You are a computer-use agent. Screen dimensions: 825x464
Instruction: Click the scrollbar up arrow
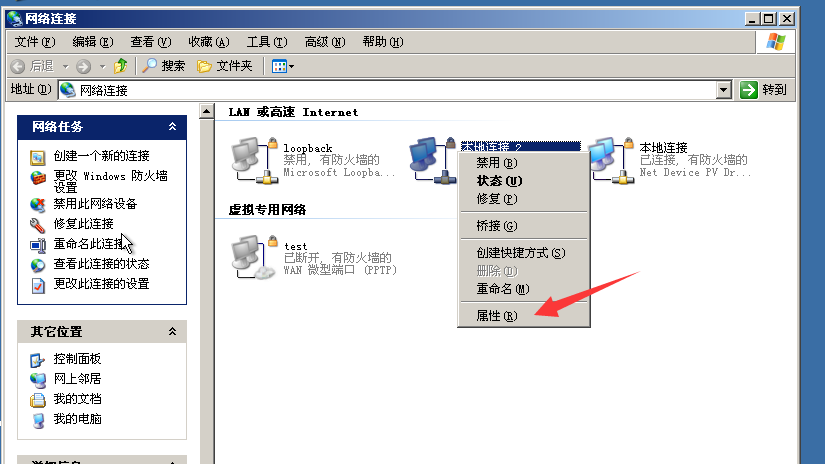(207, 111)
